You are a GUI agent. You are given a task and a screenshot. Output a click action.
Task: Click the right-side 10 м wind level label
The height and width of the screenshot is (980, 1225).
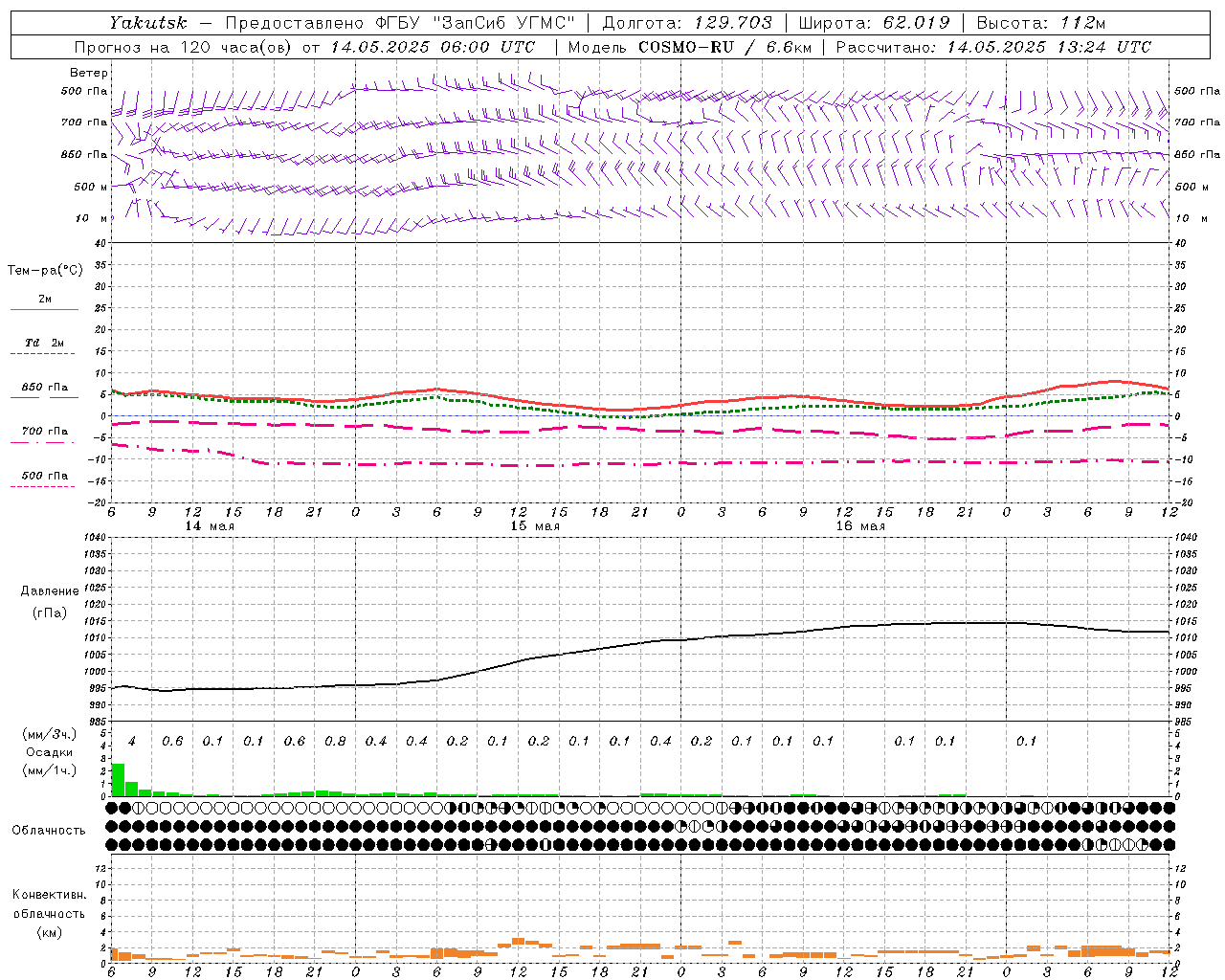[x=1191, y=218]
